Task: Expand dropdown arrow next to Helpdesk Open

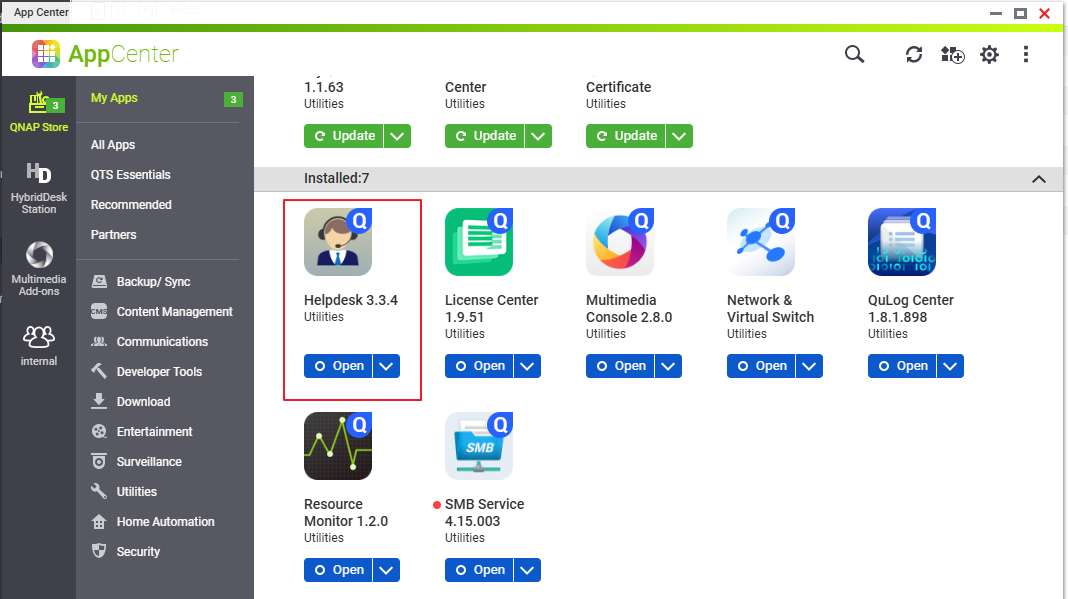Action: pos(387,366)
